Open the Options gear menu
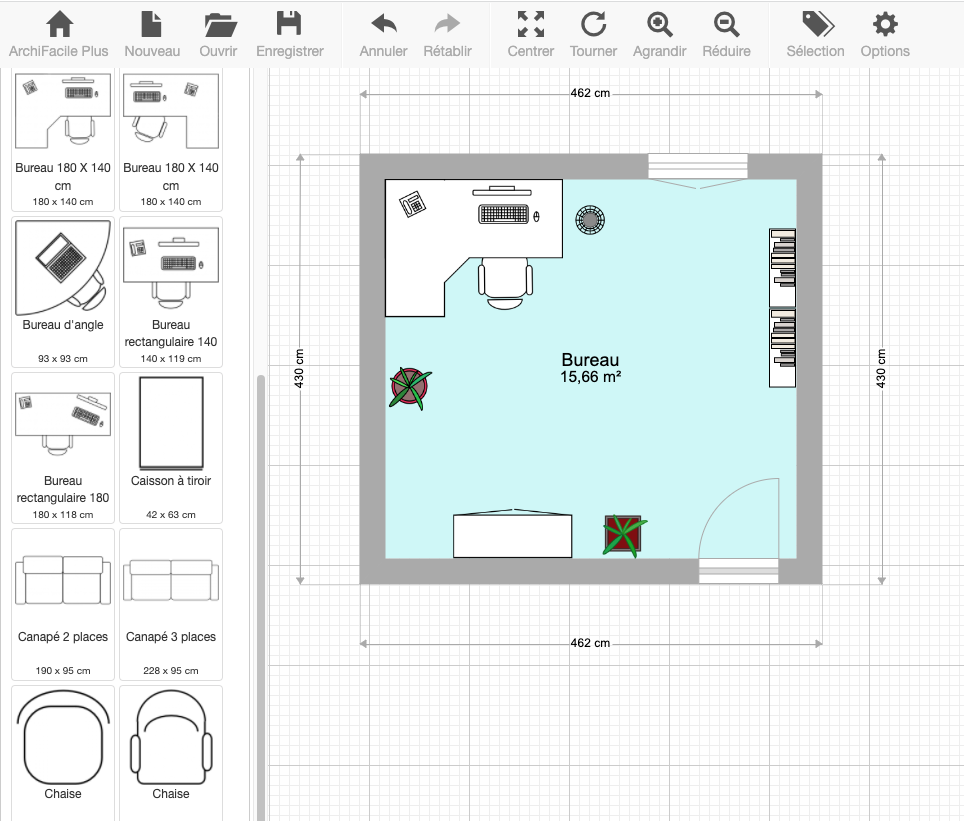Image resolution: width=964 pixels, height=821 pixels. (x=885, y=25)
